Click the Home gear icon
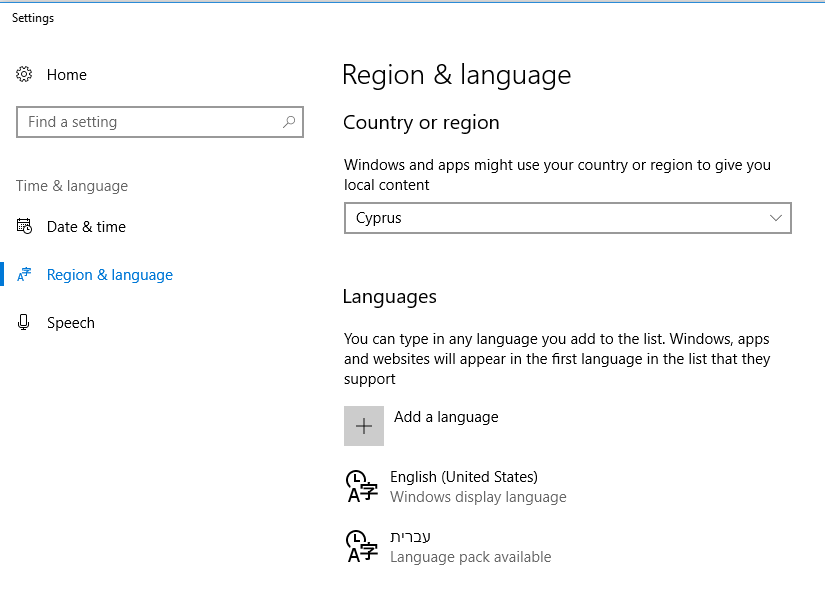The height and width of the screenshot is (605, 825). click(x=24, y=74)
